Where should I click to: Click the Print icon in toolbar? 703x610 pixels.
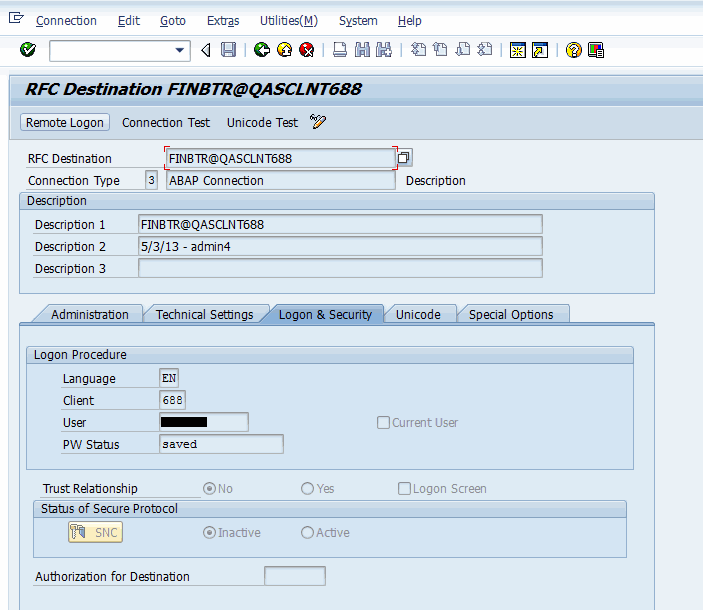point(340,50)
